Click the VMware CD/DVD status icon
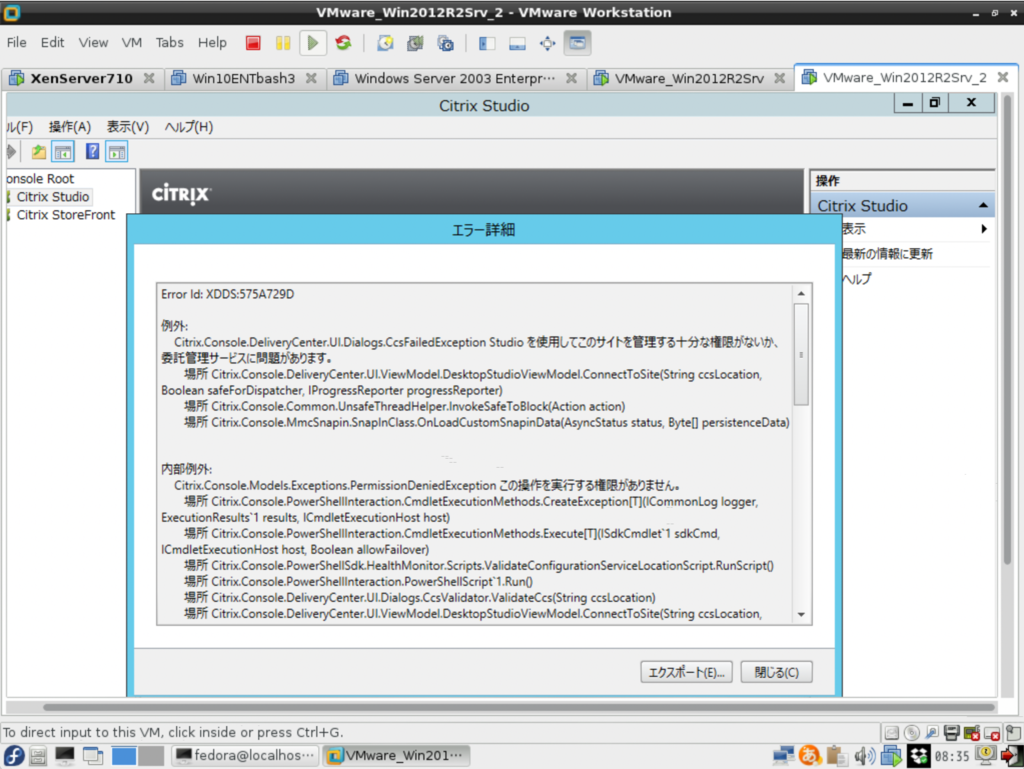1024x769 pixels. pyautogui.click(x=912, y=733)
